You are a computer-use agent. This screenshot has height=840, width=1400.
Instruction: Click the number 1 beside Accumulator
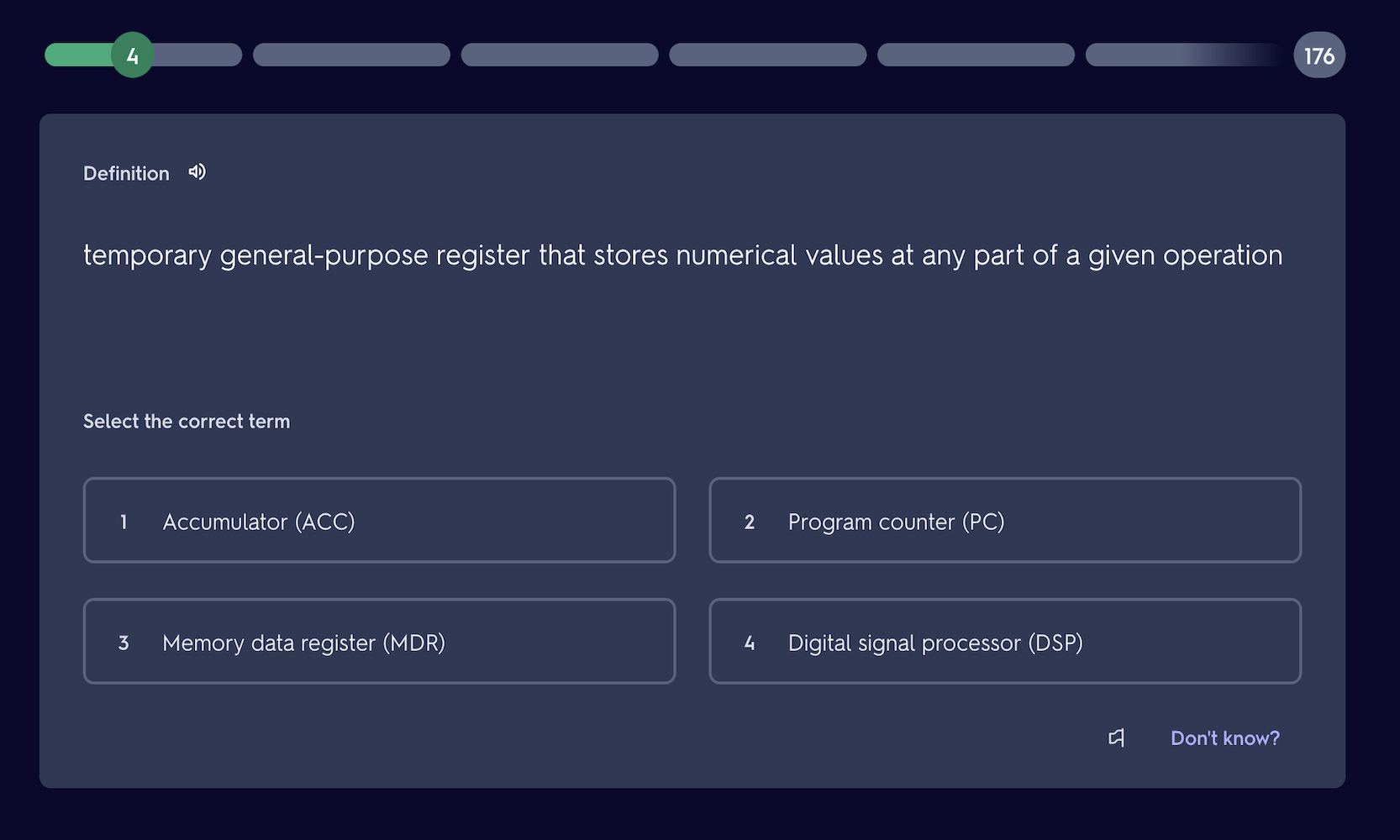click(124, 522)
